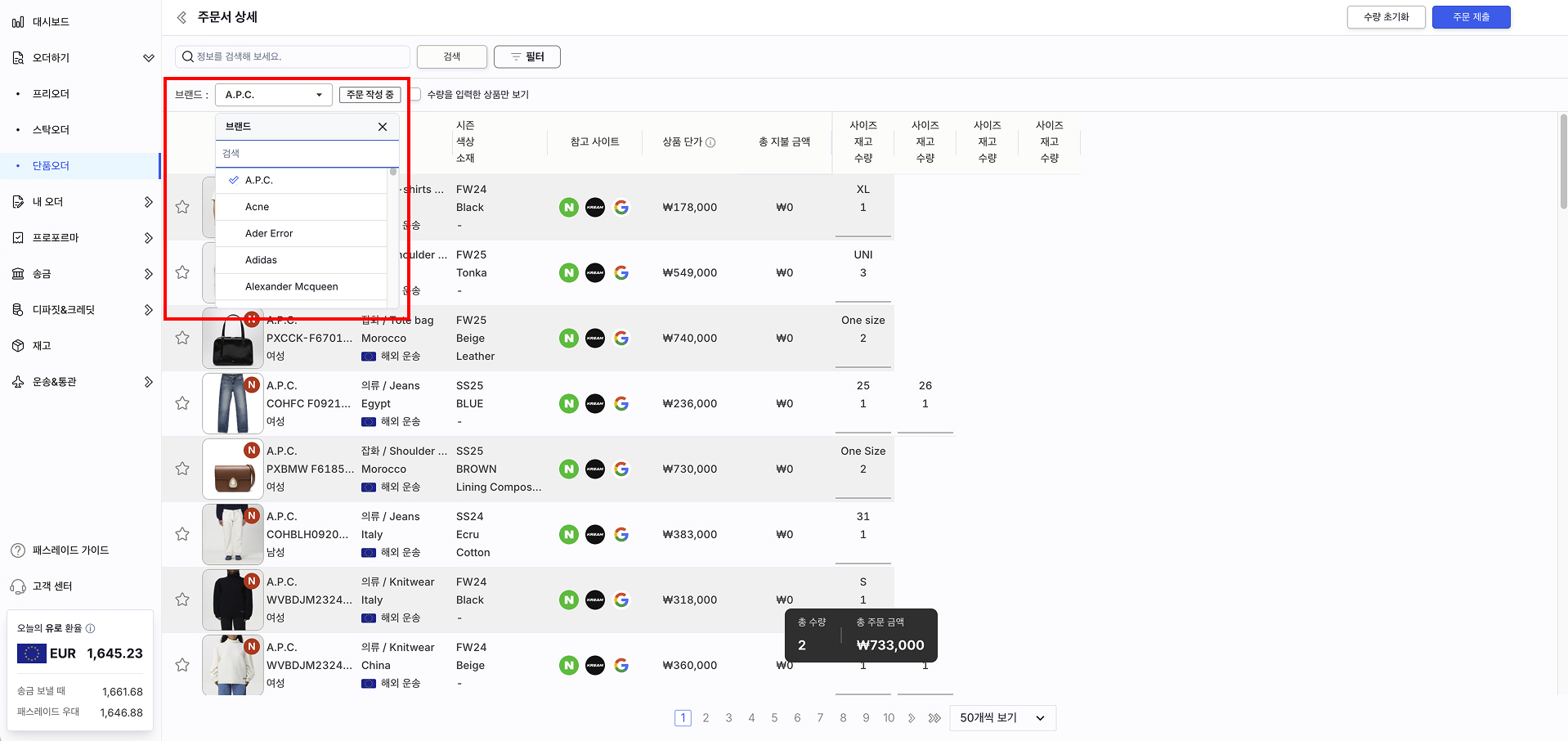Screen dimensions: 1568x741
Task: Go to the last page with double arrow
Action: point(934,718)
